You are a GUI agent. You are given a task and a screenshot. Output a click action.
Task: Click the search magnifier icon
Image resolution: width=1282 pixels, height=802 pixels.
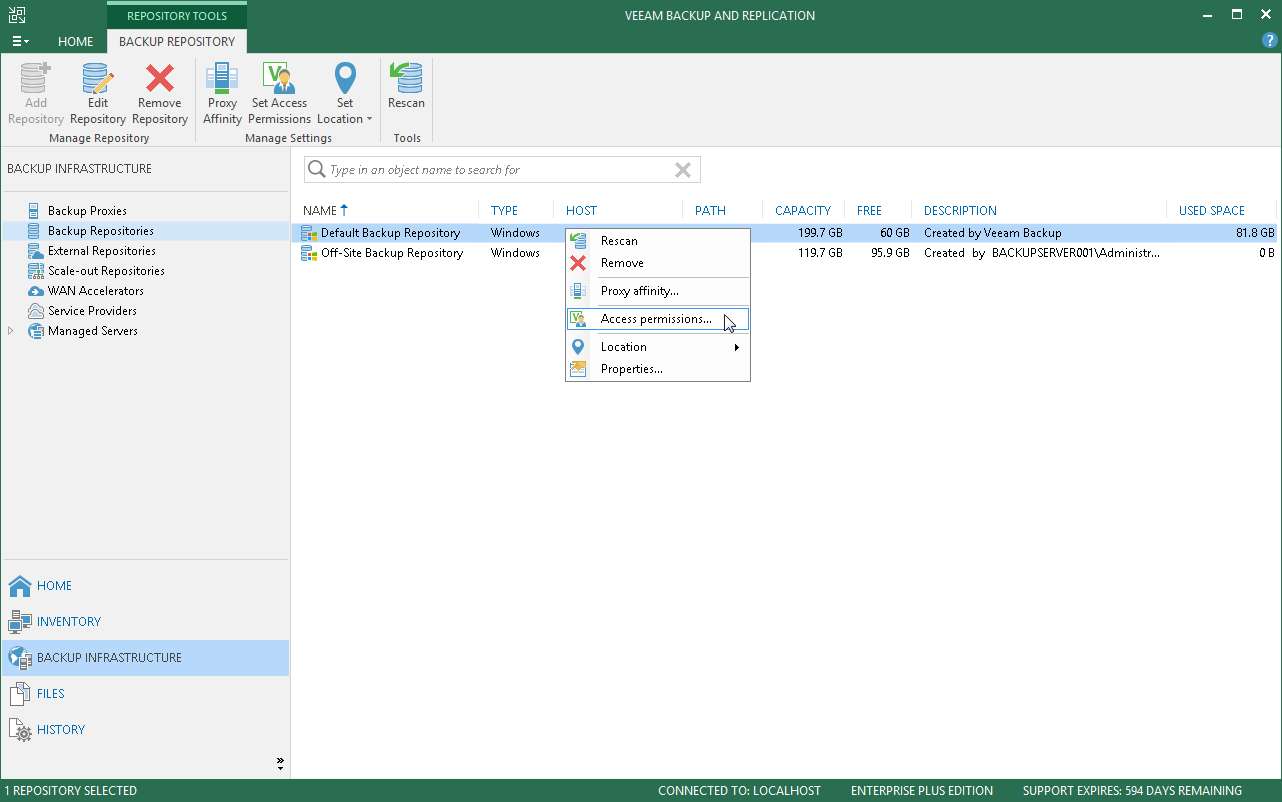point(317,170)
